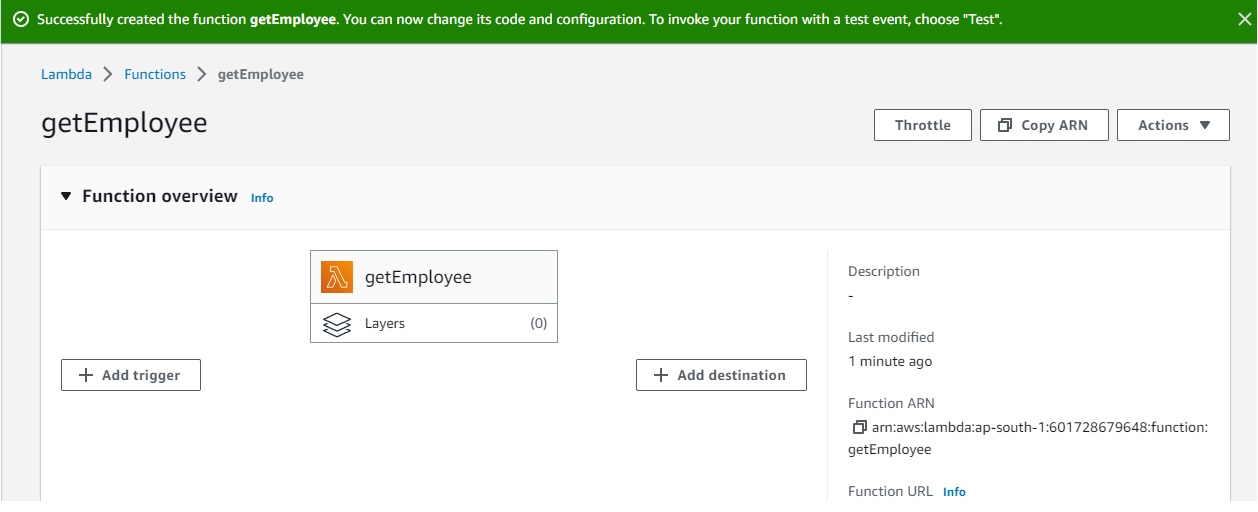Click the Add destination button
This screenshot has height=512, width=1258.
721,375
